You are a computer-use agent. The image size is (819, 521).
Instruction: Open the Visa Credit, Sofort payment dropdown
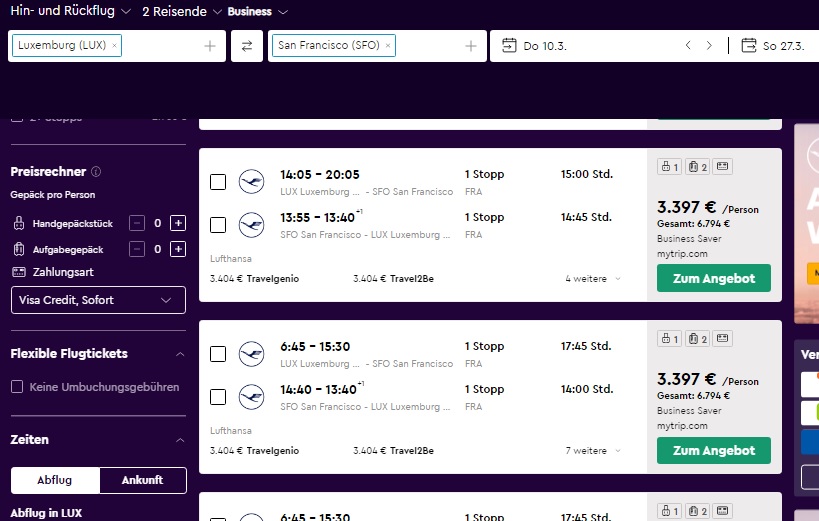(x=98, y=300)
